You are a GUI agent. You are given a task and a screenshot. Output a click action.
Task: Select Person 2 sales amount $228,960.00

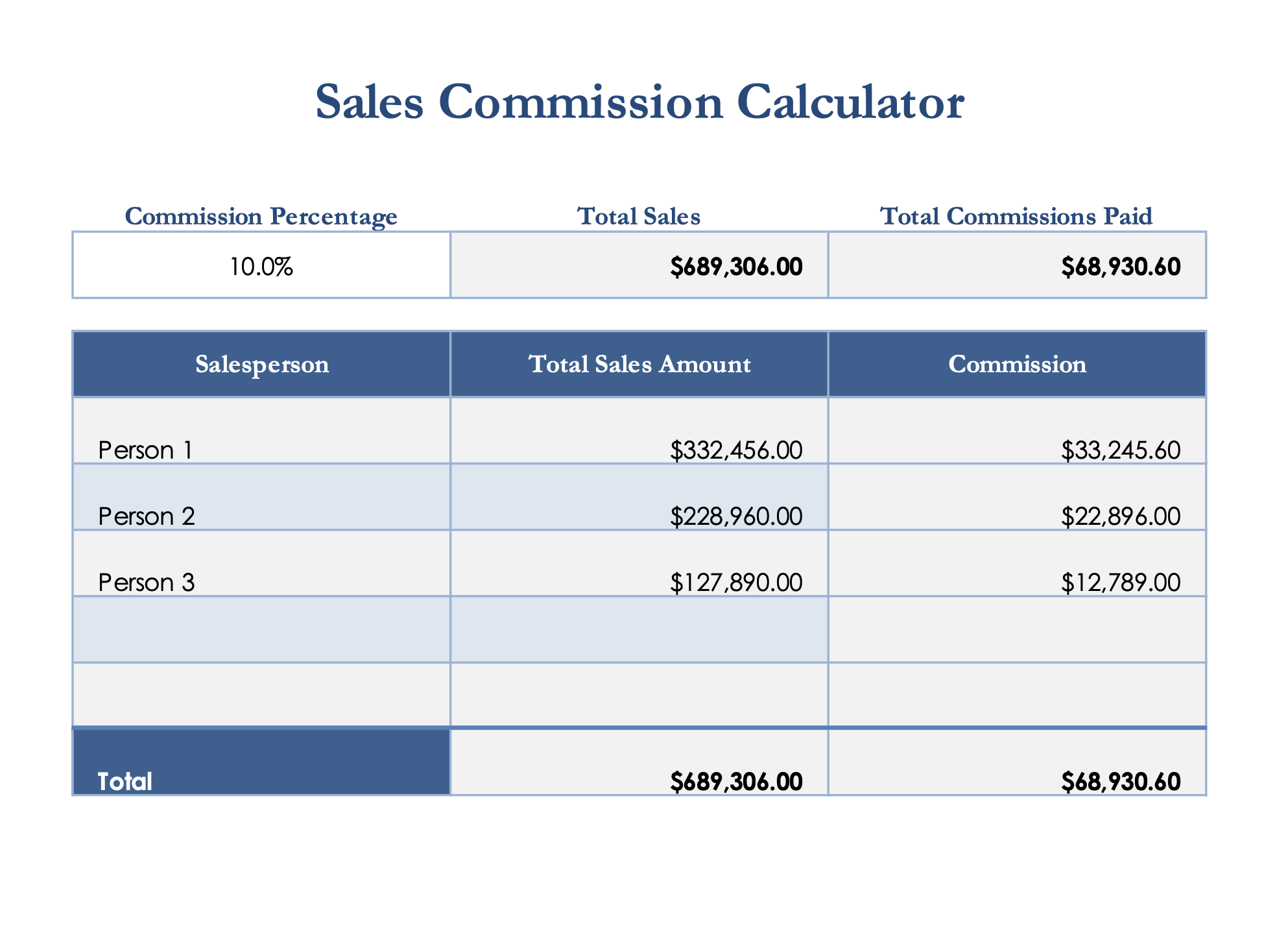736,516
